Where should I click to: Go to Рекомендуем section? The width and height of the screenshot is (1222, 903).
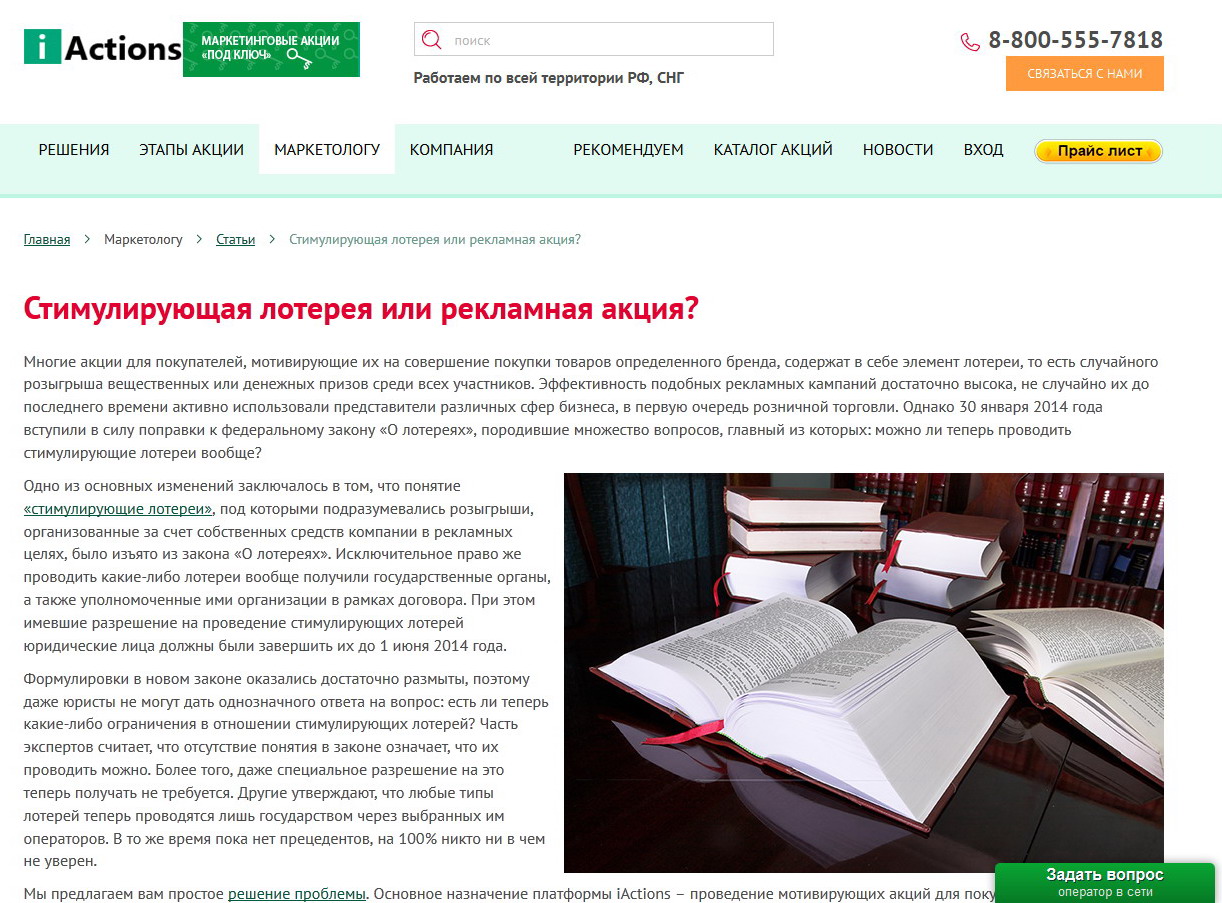point(628,150)
